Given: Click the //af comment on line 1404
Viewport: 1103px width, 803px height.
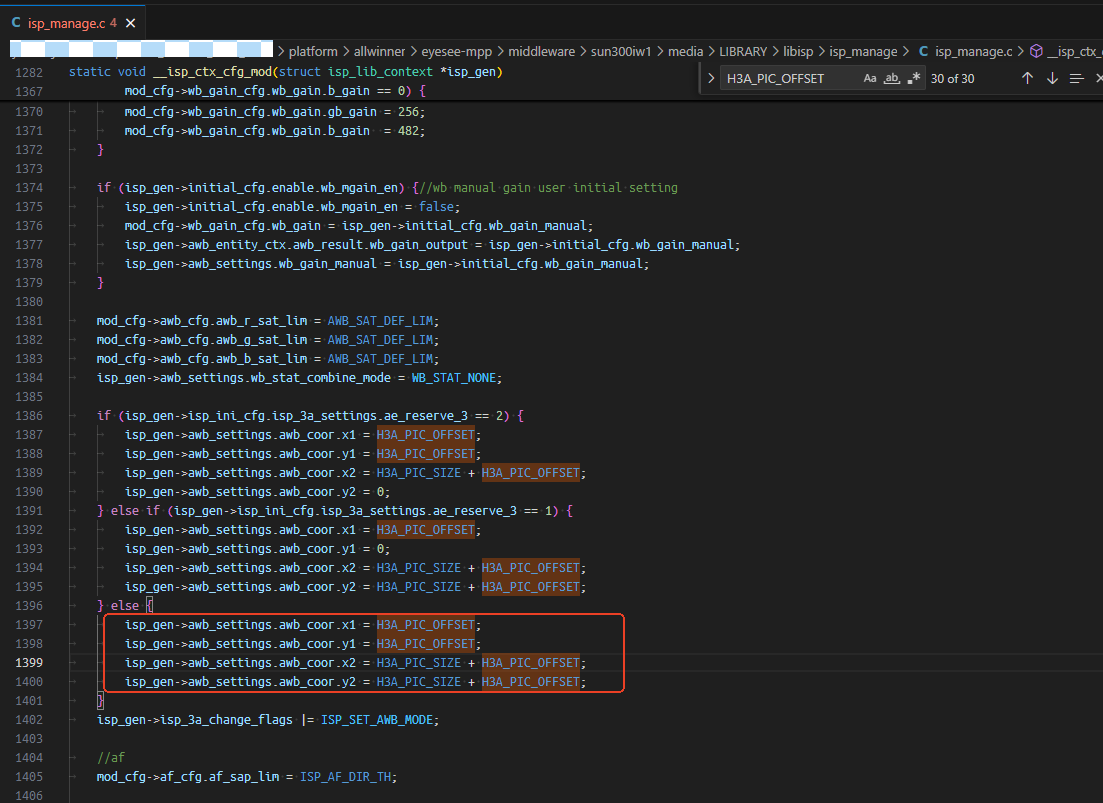Looking at the screenshot, I should pos(110,757).
